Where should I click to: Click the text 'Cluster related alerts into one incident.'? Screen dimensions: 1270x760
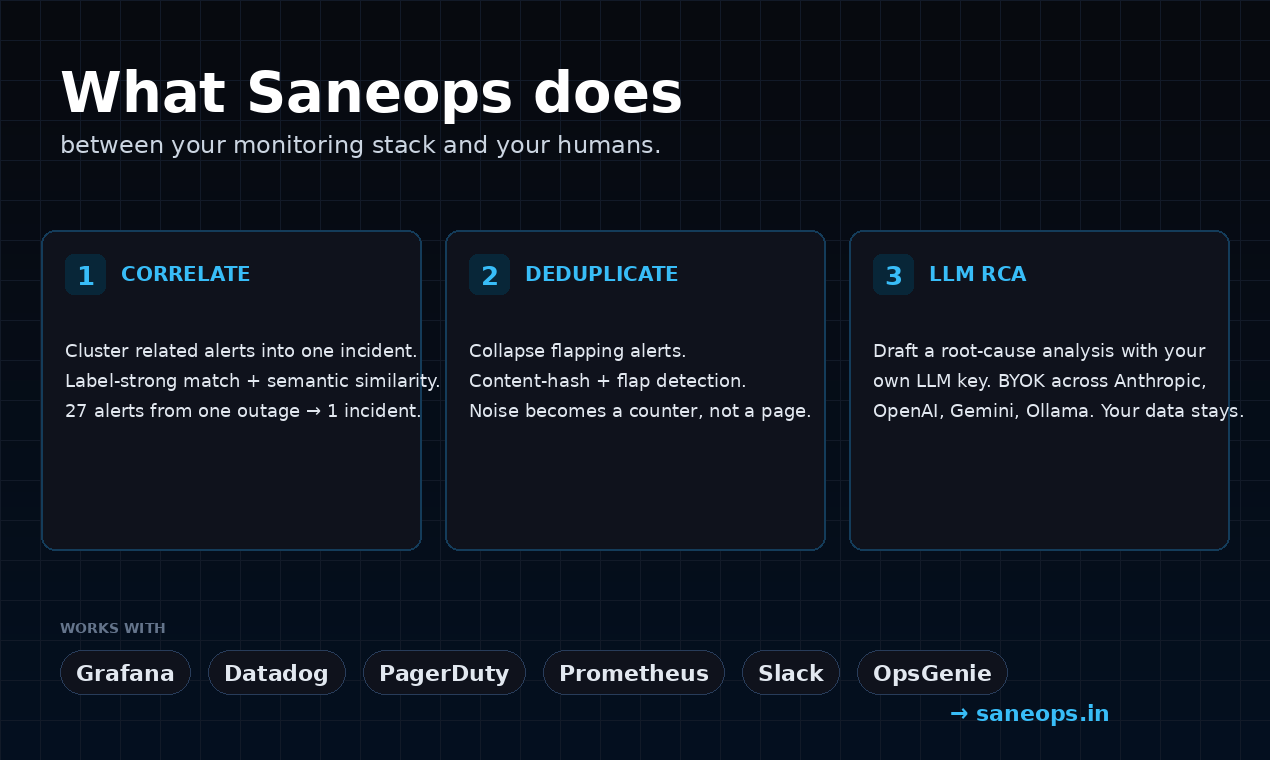(x=241, y=351)
